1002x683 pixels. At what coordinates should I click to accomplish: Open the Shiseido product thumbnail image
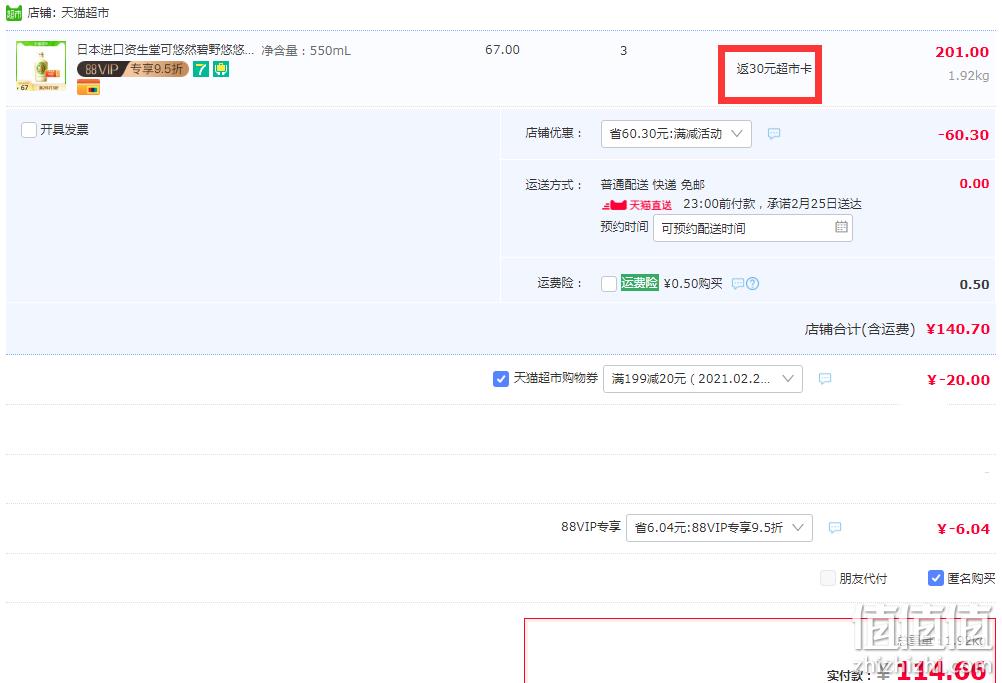click(41, 66)
